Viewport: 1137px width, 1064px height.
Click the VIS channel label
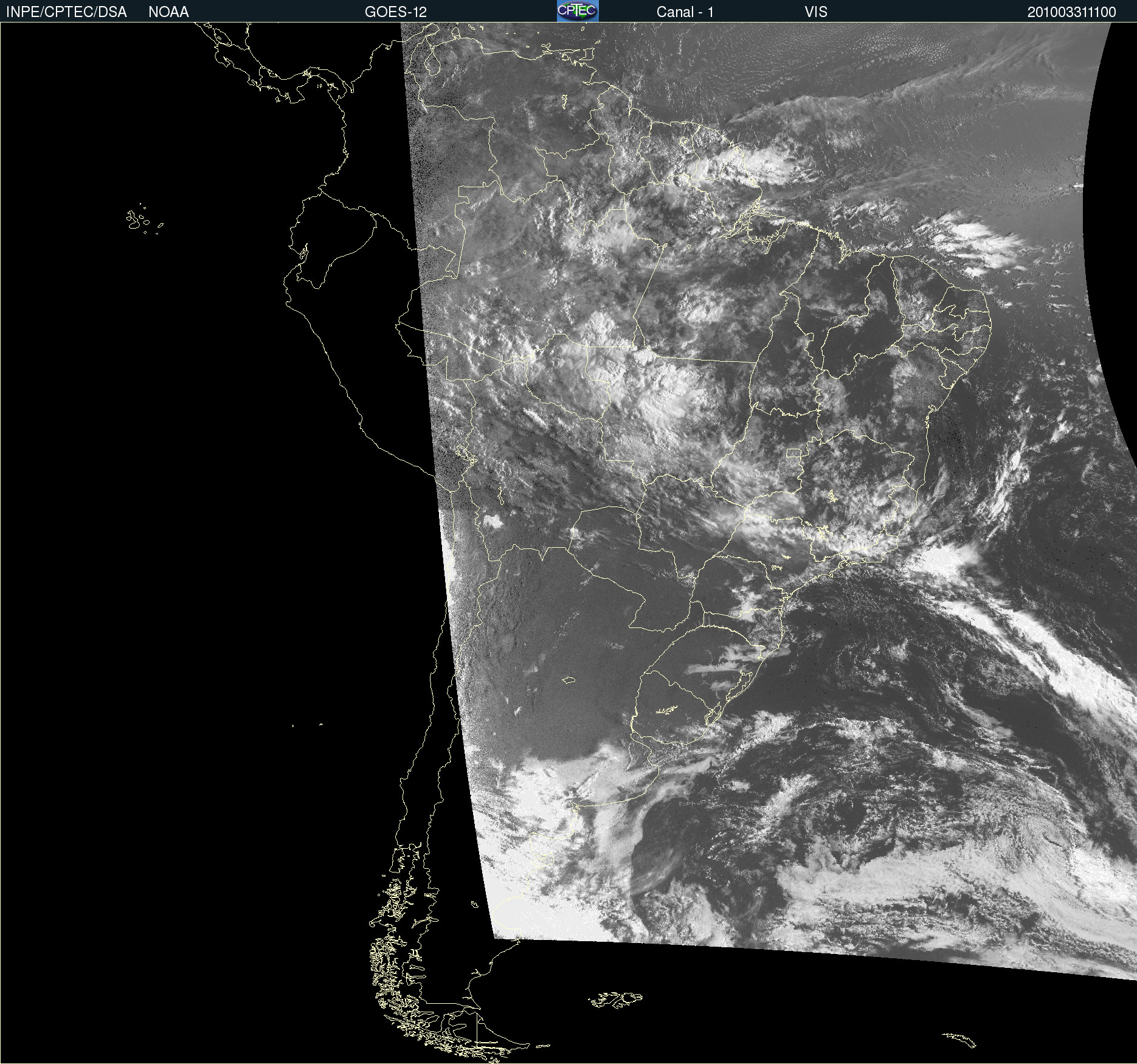816,12
